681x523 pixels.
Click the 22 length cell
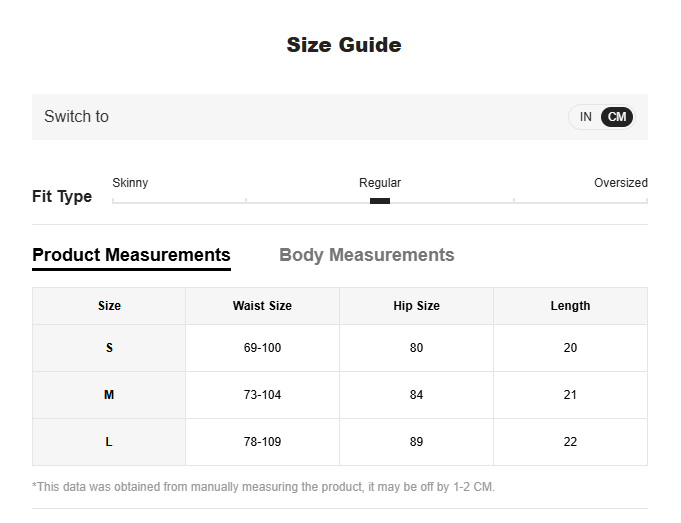(570, 442)
